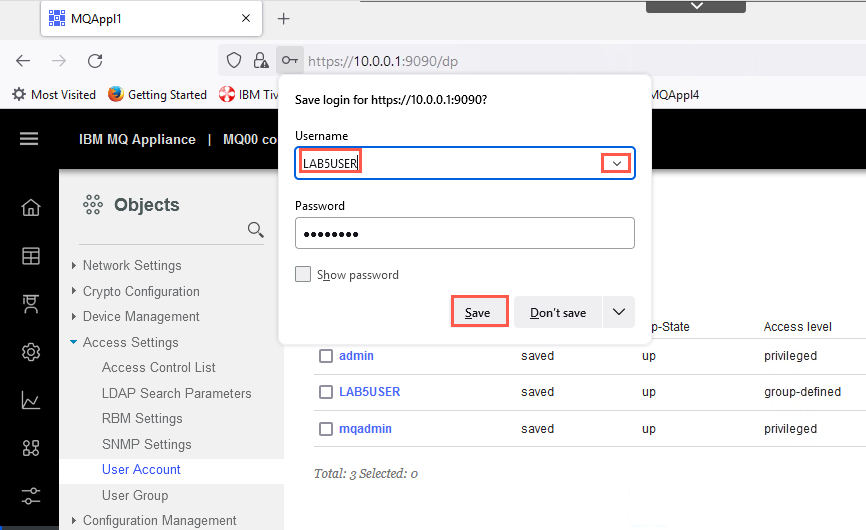Screen dimensions: 866x530
Task: Click the shield tracking protection icon
Action: pyautogui.click(x=234, y=60)
